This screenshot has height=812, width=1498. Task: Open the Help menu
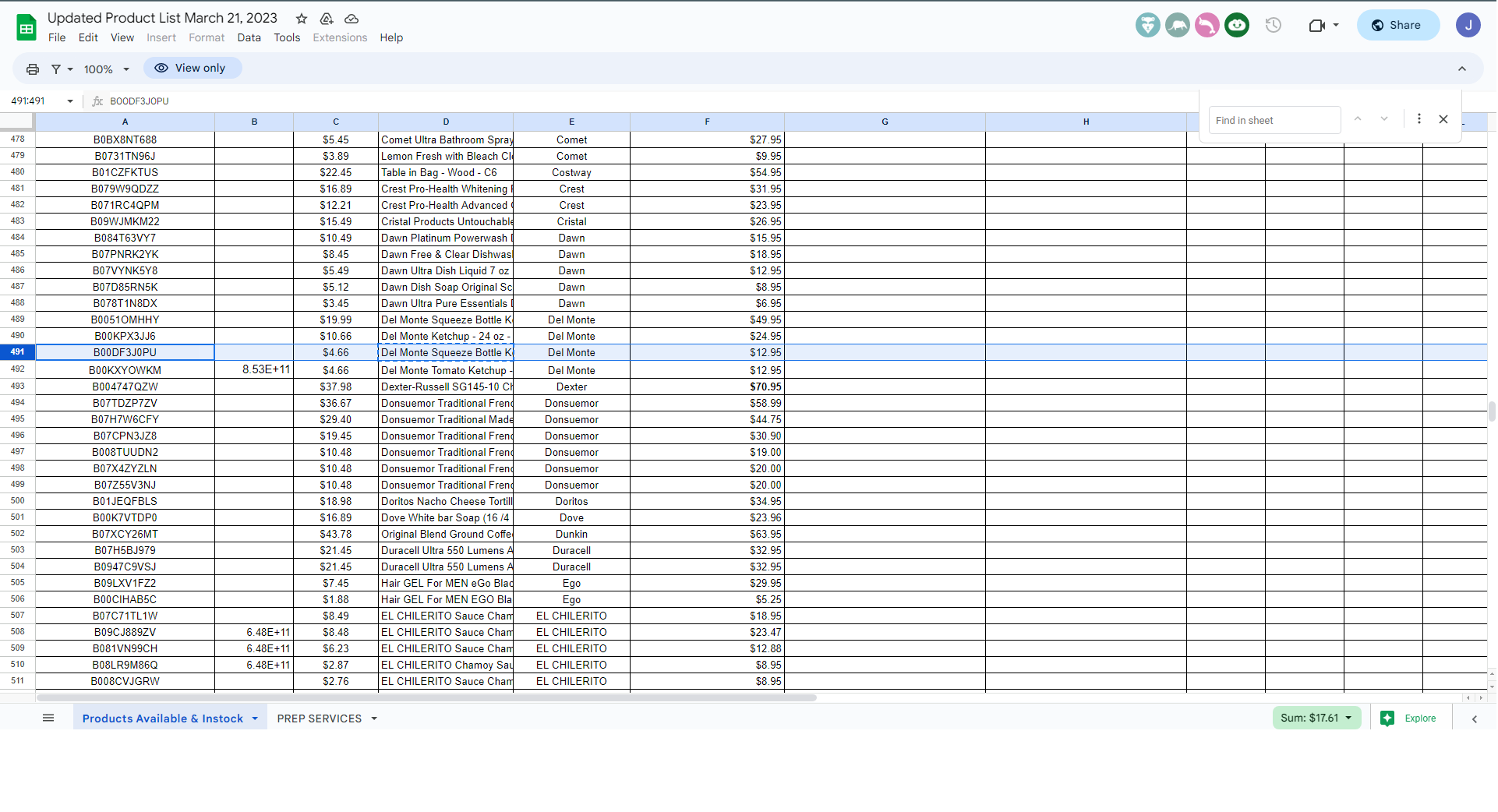(391, 37)
